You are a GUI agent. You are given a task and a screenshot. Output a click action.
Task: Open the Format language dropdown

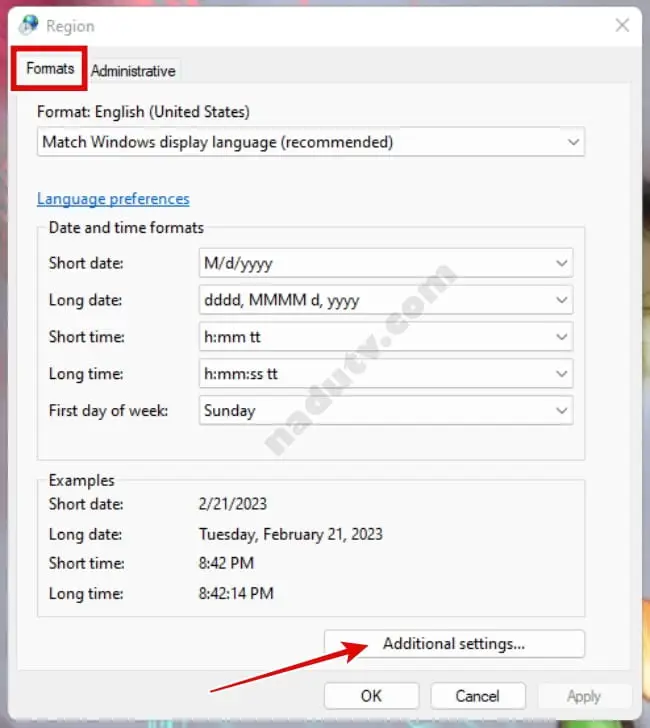(x=311, y=142)
